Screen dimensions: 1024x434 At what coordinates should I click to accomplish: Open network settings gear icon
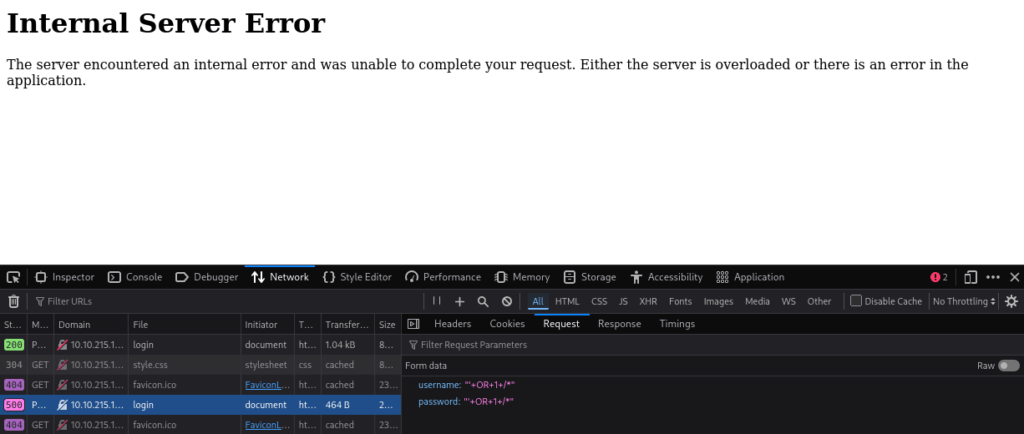click(x=1011, y=301)
